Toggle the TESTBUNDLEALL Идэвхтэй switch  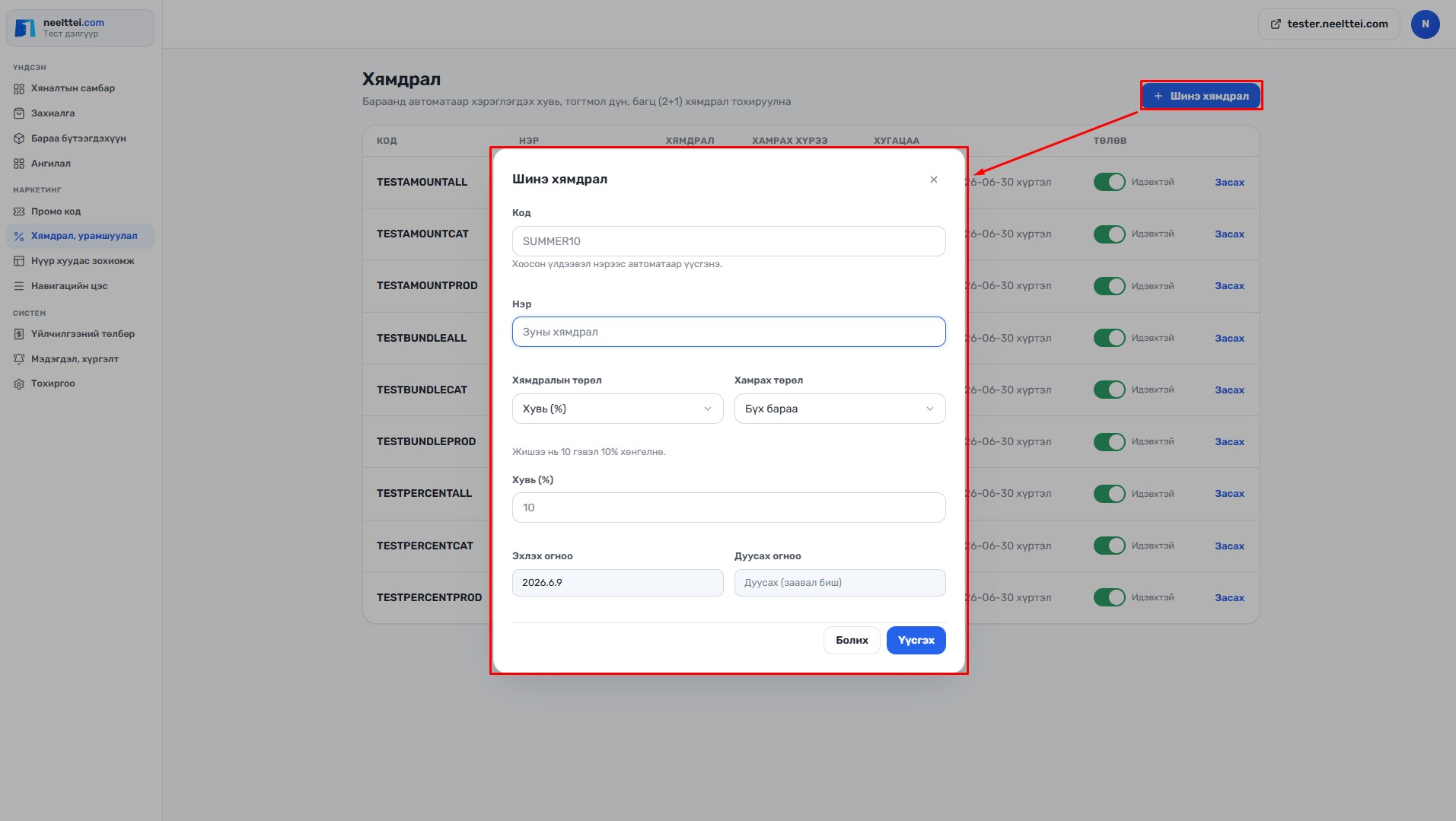click(1109, 338)
